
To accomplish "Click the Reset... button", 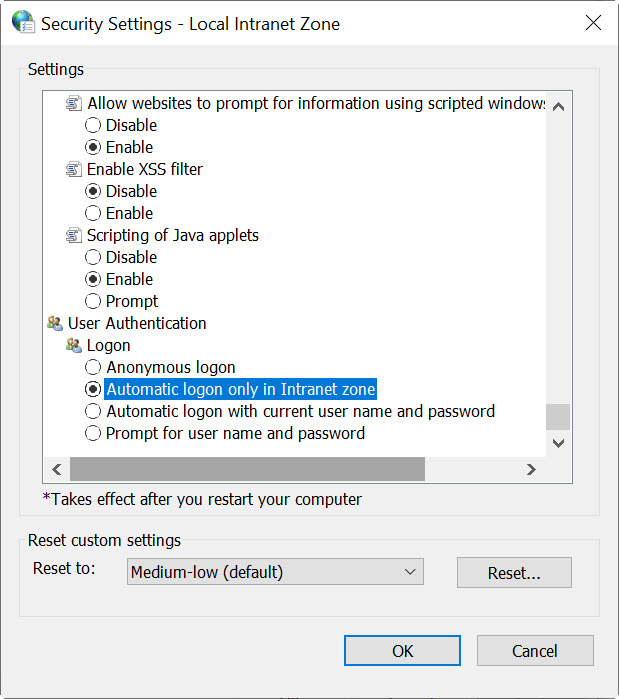I will [x=514, y=573].
